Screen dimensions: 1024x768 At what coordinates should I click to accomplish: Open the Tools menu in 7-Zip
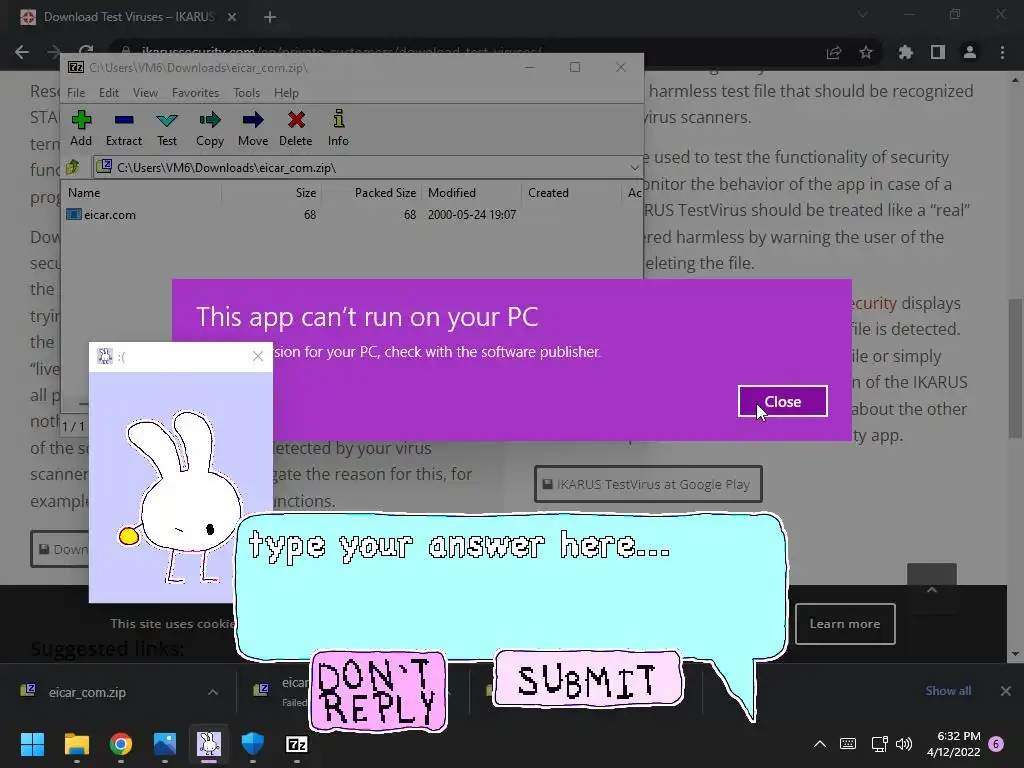click(246, 93)
